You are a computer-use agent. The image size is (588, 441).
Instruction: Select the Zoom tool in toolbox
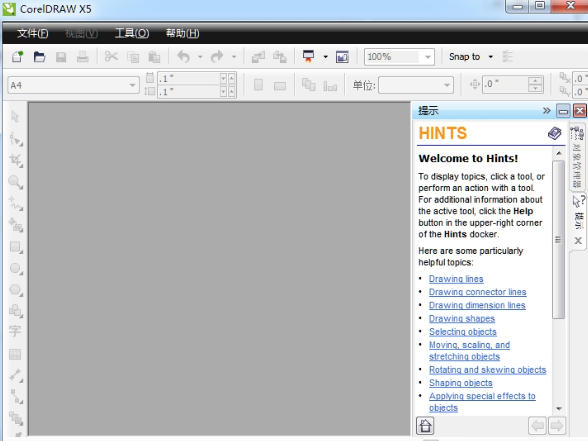pyautogui.click(x=16, y=182)
